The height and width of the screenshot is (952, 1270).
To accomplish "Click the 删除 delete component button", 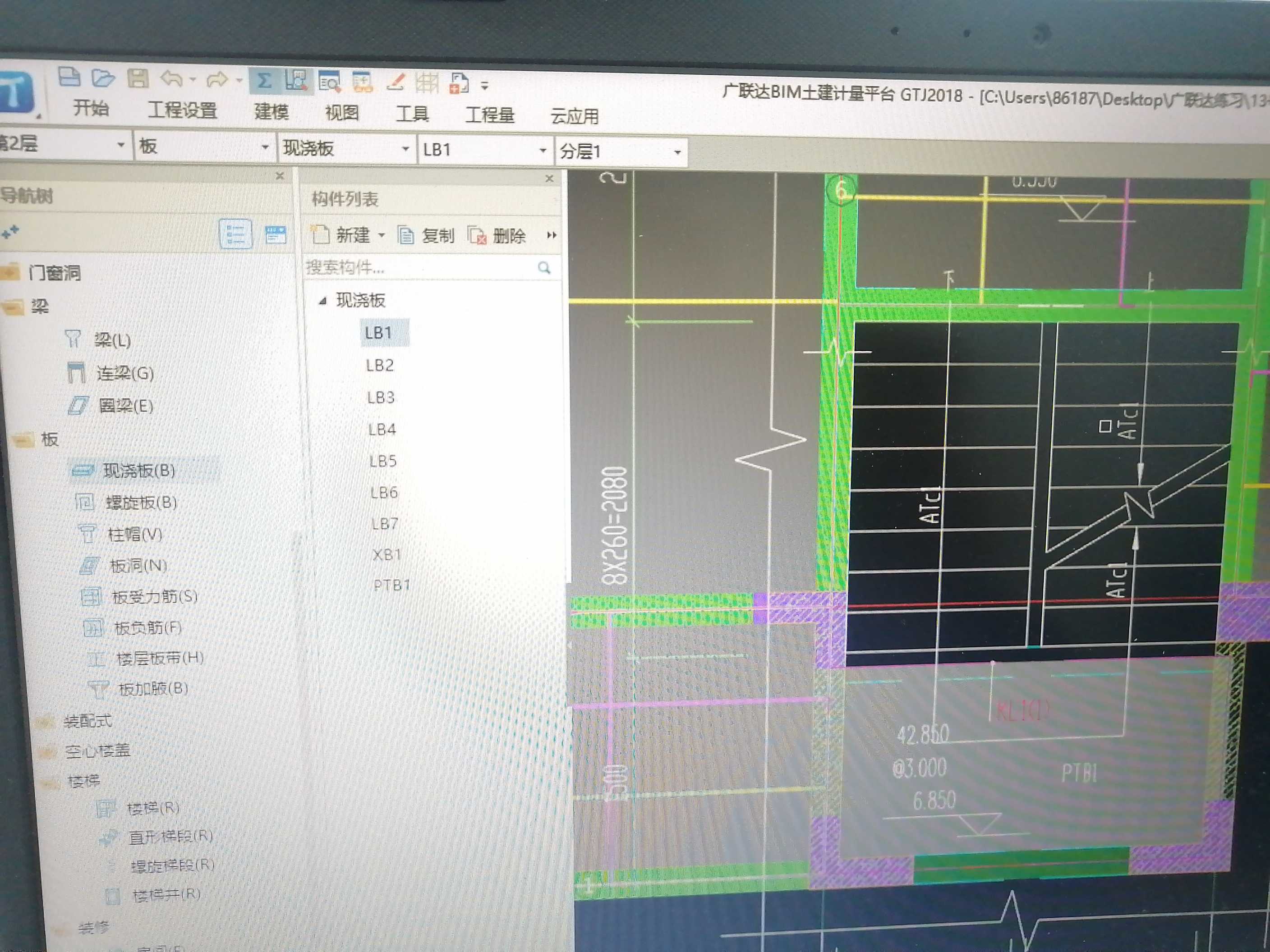I will [x=497, y=236].
